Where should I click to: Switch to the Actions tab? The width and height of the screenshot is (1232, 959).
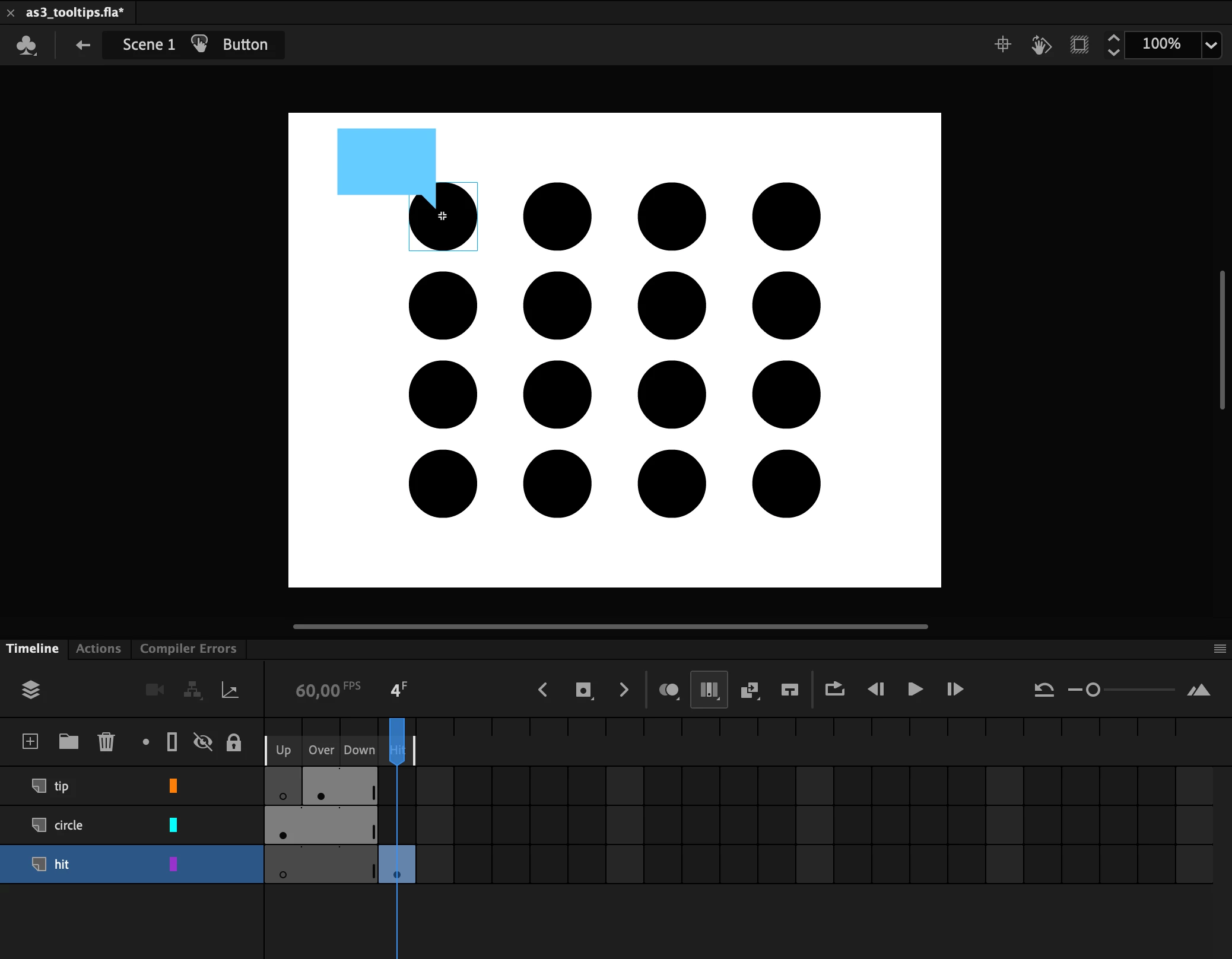[99, 649]
